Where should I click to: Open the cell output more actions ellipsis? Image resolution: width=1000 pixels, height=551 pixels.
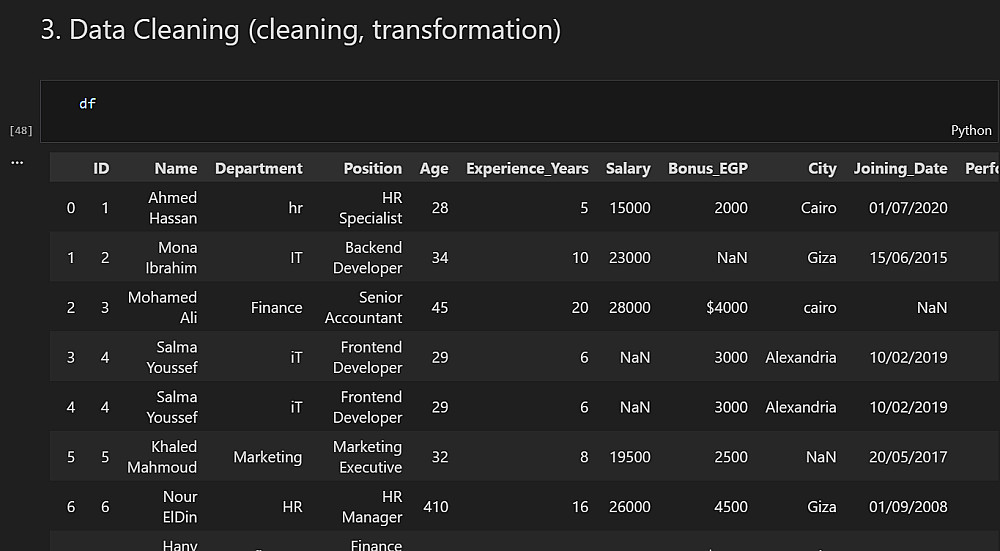[17, 162]
